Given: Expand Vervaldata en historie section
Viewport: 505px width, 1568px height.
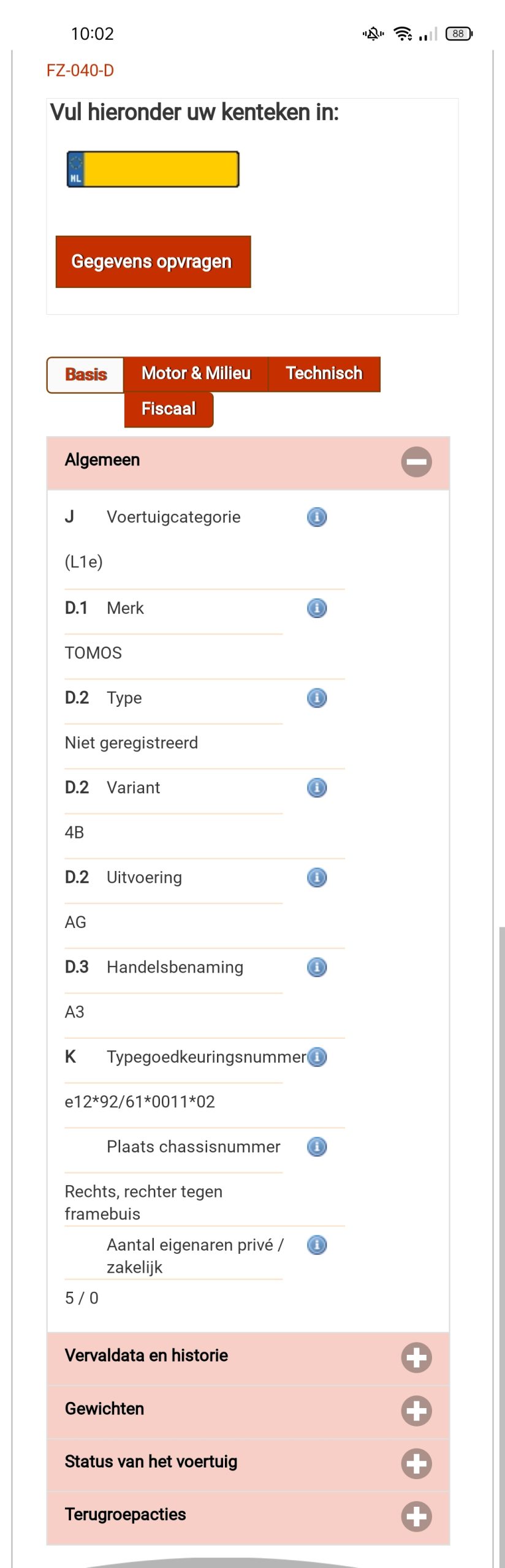Looking at the screenshot, I should (x=417, y=1358).
